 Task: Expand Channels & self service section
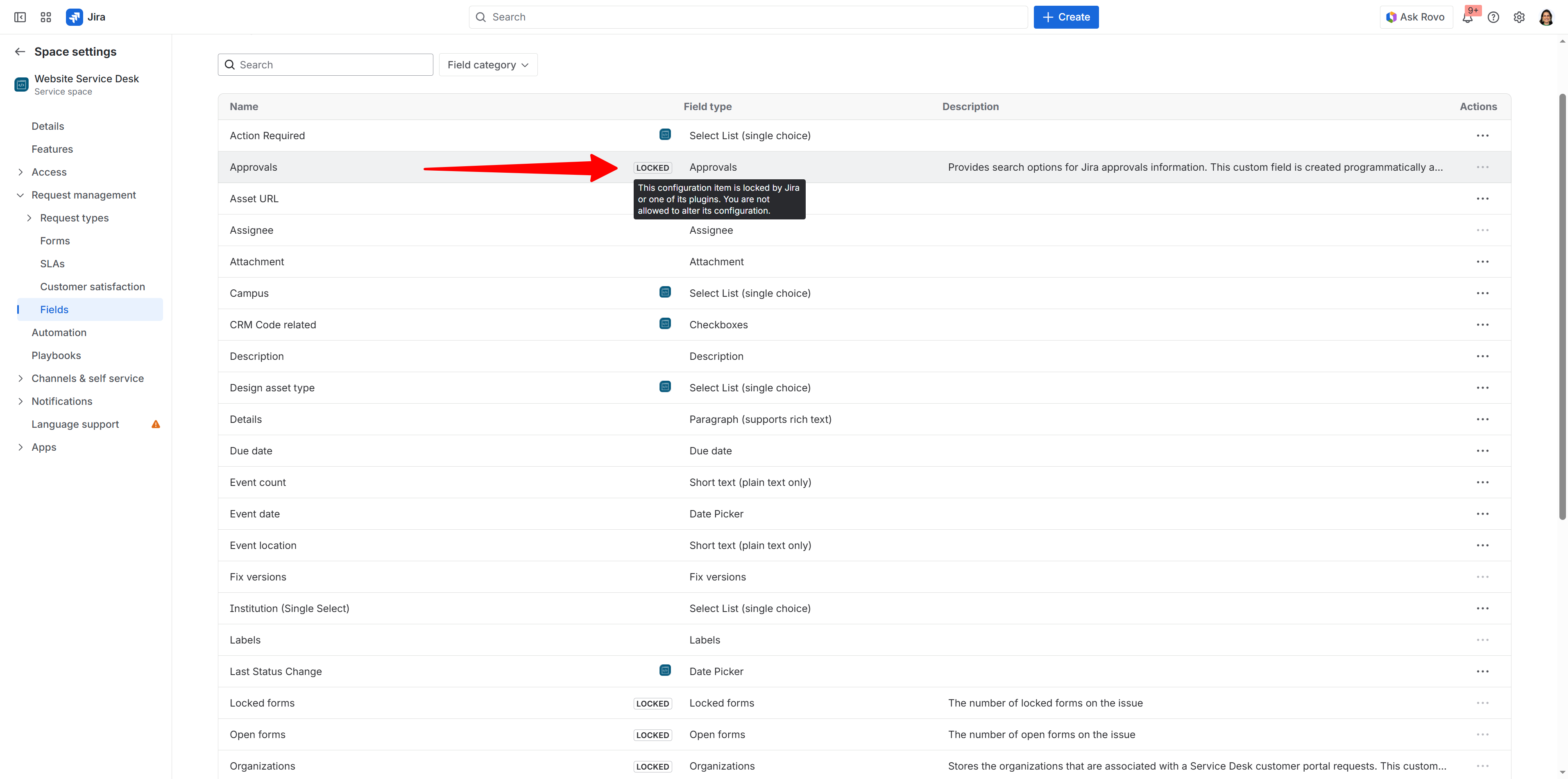coord(20,378)
